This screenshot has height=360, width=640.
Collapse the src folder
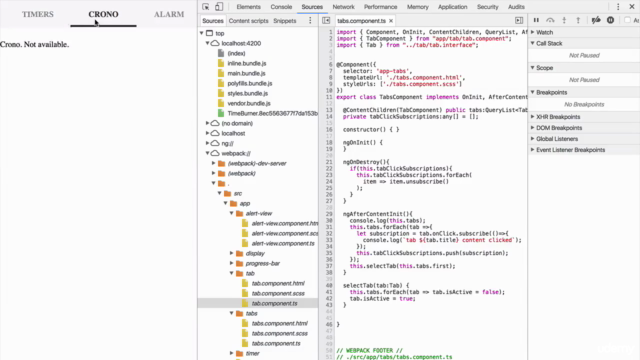(x=220, y=193)
